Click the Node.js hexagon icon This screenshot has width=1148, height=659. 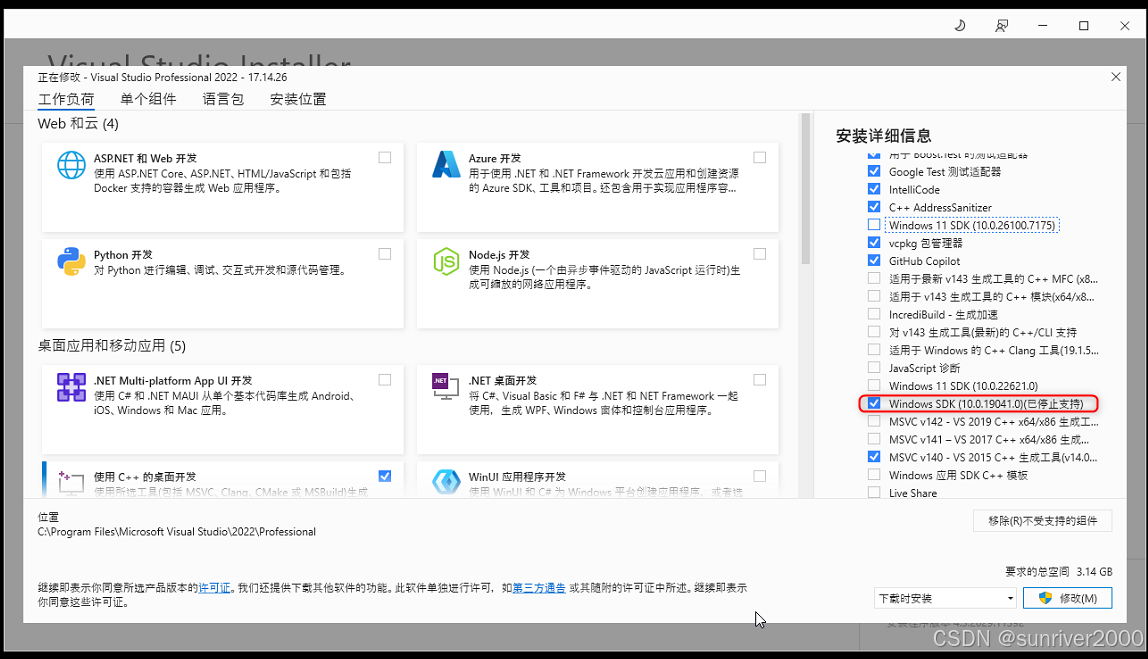pyautogui.click(x=446, y=261)
